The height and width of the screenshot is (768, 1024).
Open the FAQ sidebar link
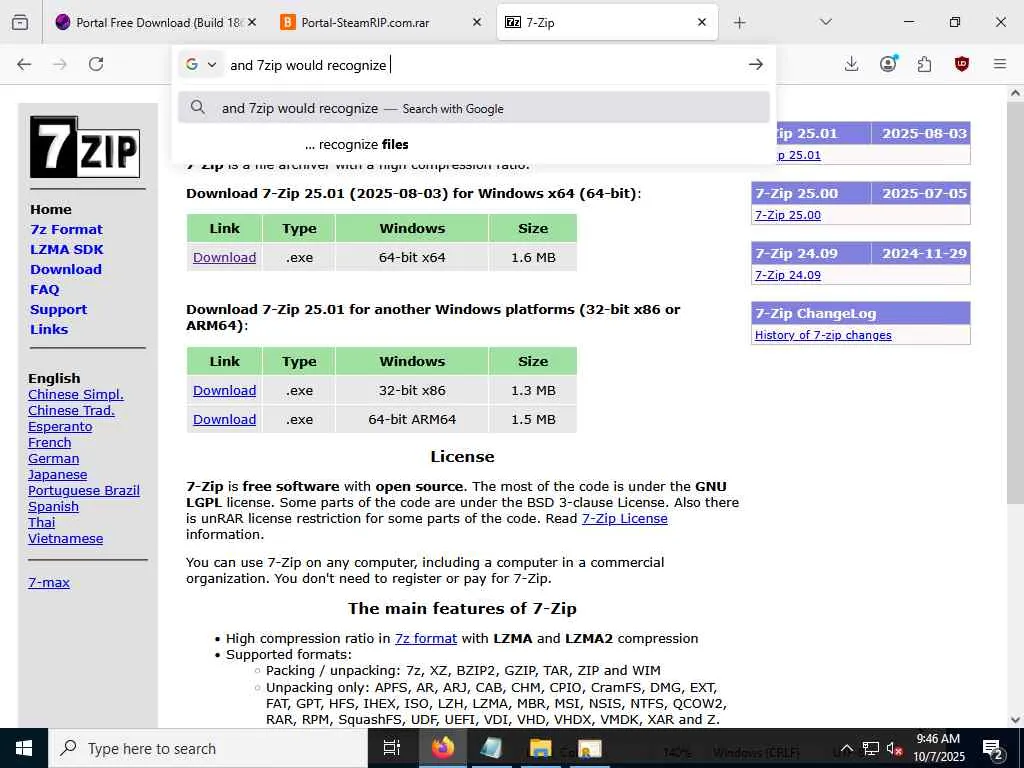pos(44,289)
